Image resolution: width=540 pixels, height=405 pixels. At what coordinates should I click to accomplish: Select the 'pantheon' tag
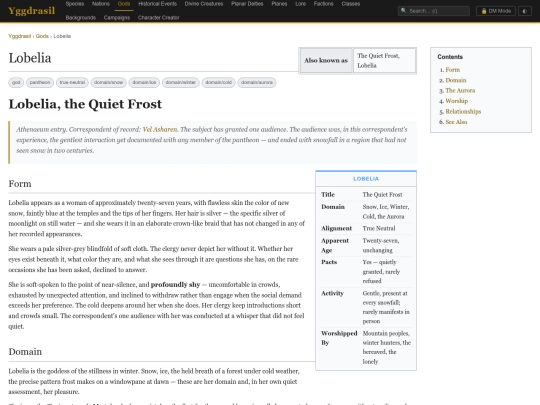40,82
